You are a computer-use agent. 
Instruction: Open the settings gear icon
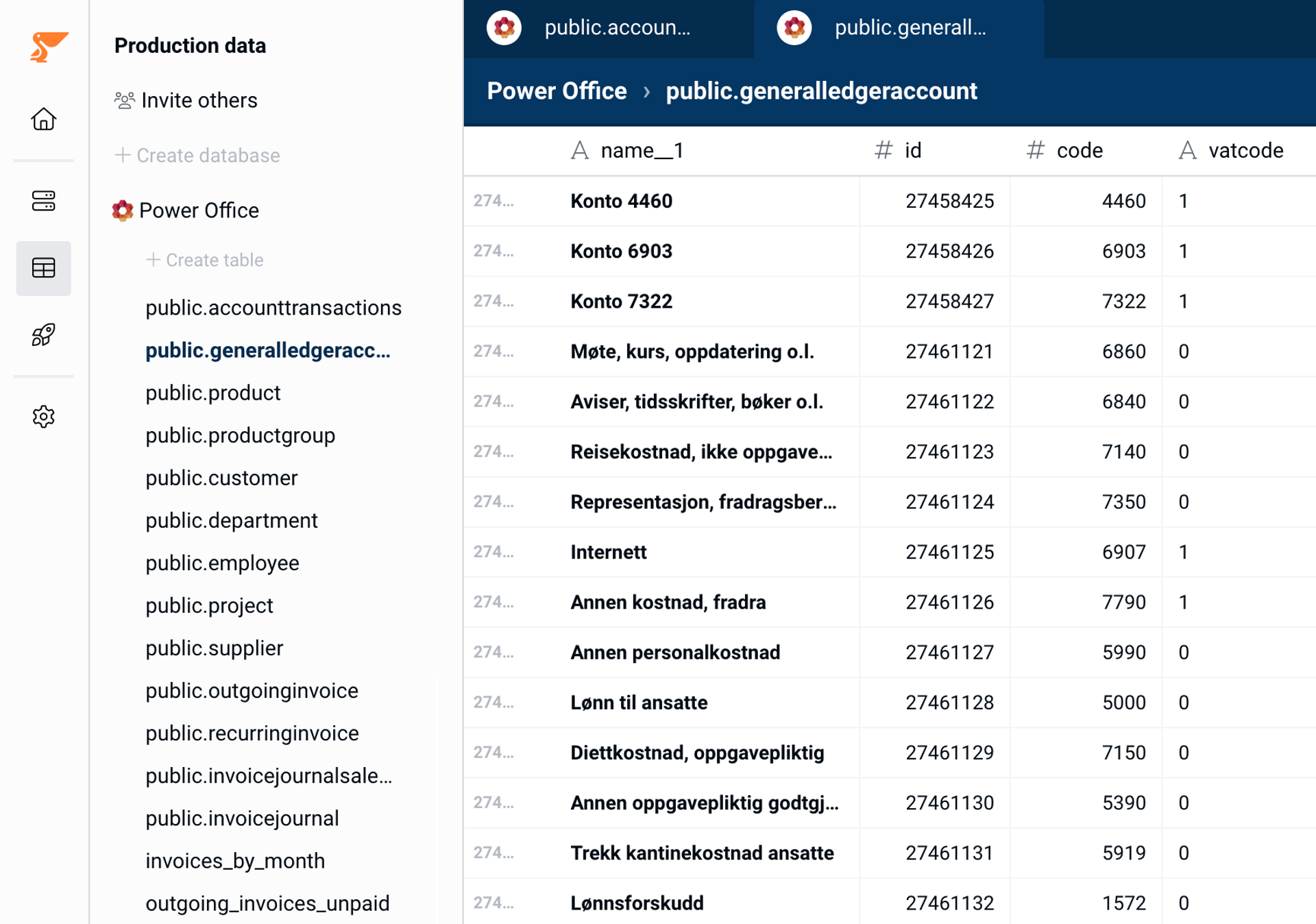[x=43, y=416]
